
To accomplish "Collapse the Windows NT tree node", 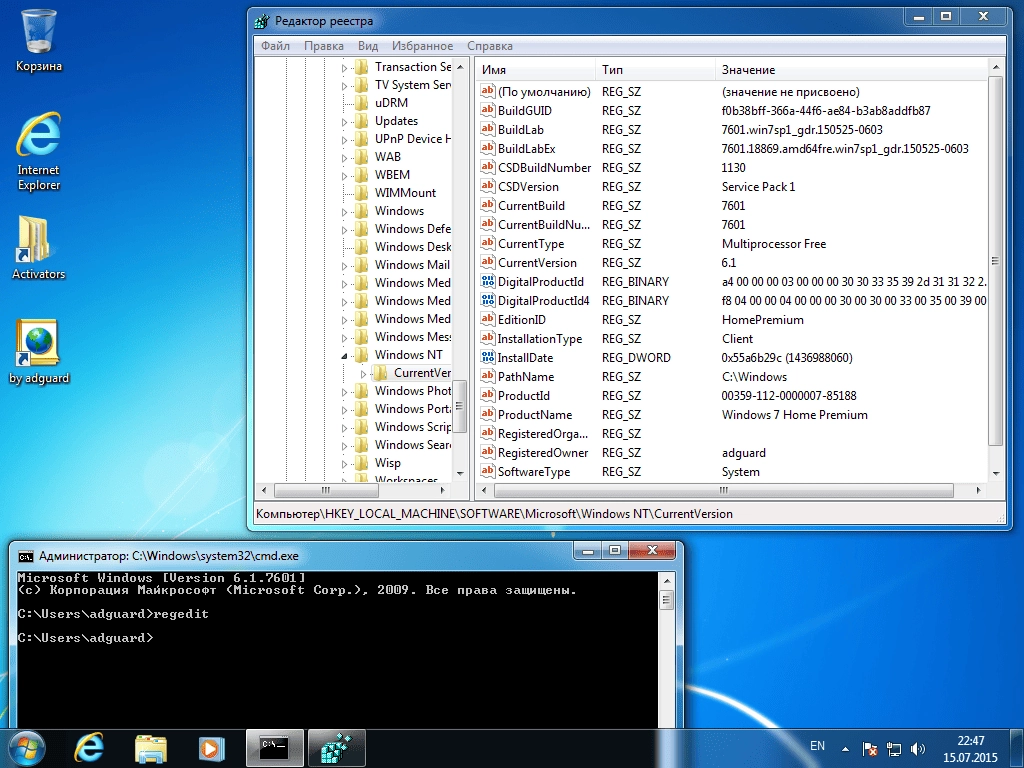I will 344,356.
